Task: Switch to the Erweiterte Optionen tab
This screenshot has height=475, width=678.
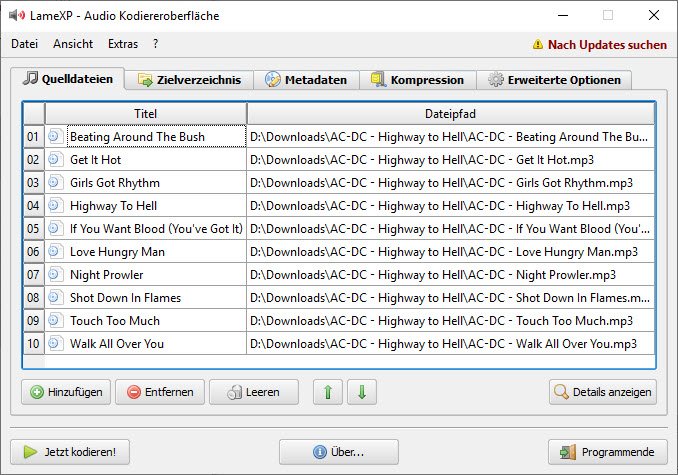Action: click(x=554, y=80)
